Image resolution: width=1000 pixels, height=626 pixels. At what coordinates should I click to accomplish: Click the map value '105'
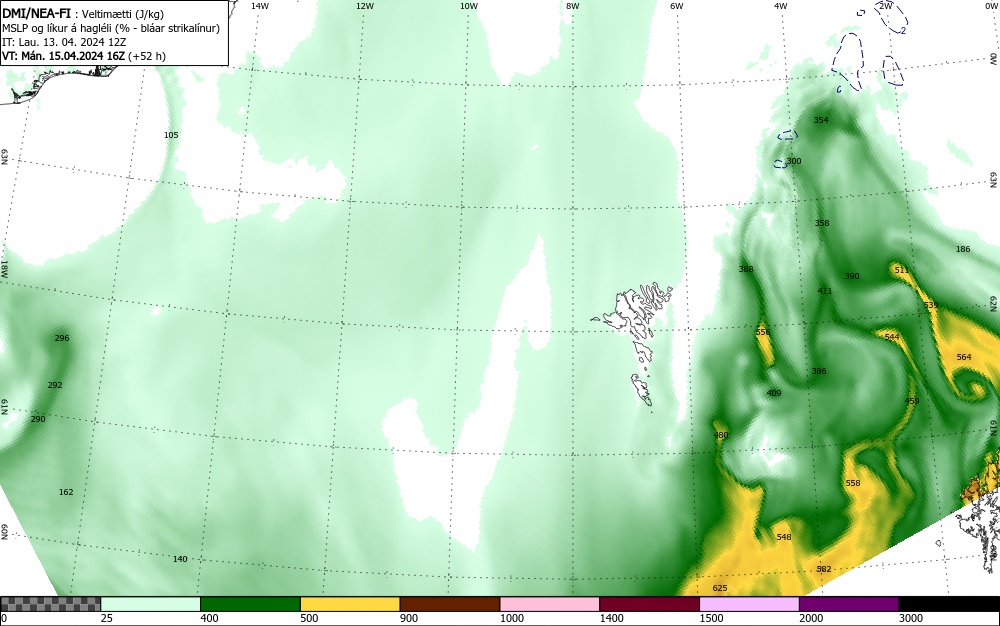171,135
